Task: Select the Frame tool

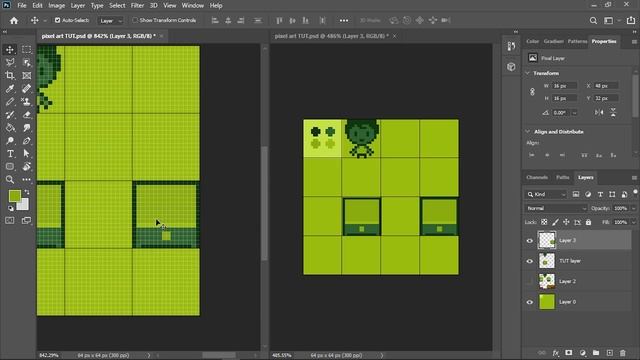Action: [x=27, y=76]
